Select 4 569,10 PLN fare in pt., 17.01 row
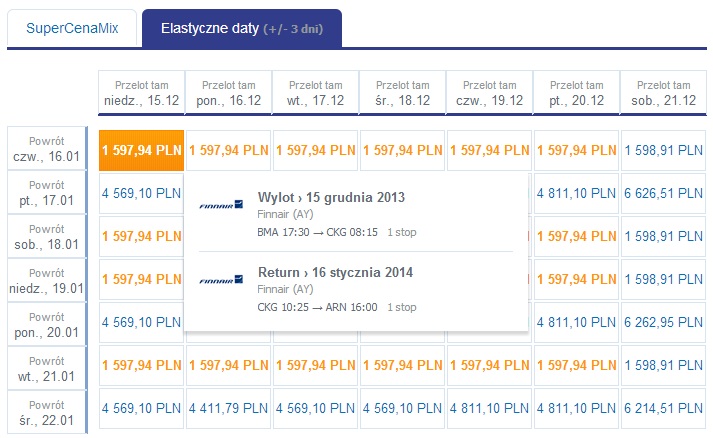 [141, 193]
